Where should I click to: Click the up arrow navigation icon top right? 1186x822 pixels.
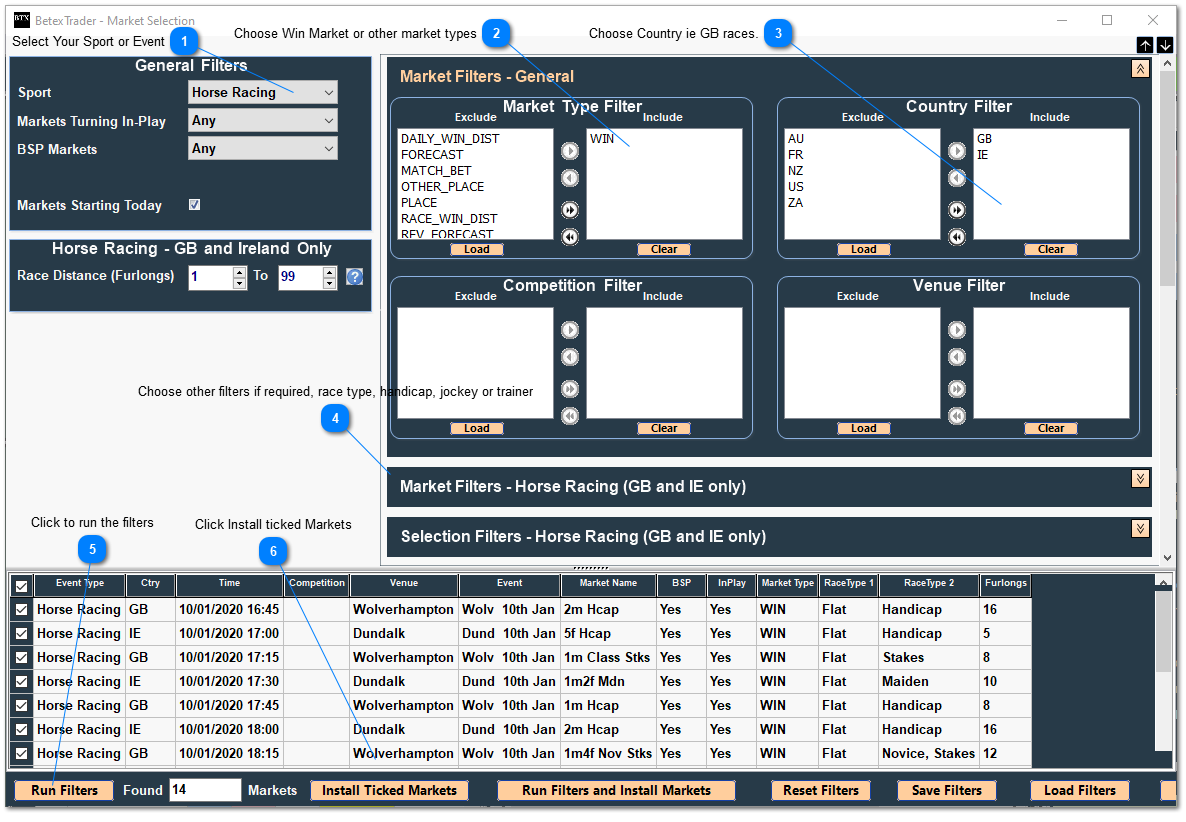[1143, 45]
